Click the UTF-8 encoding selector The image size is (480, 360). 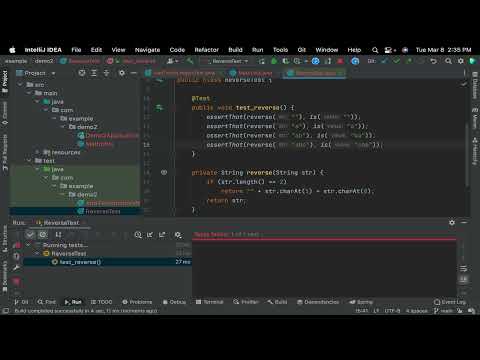pos(392,311)
